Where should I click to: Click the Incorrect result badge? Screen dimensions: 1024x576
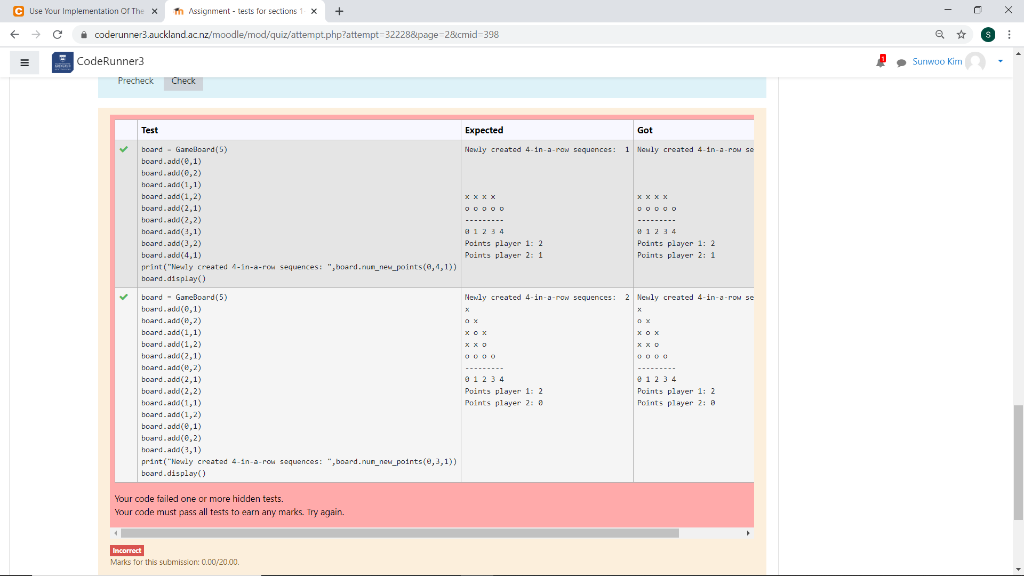point(127,551)
